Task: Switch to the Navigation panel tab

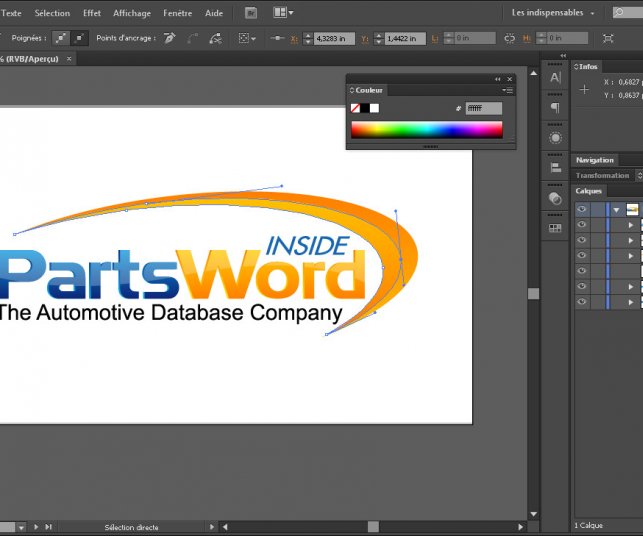Action: click(x=595, y=160)
